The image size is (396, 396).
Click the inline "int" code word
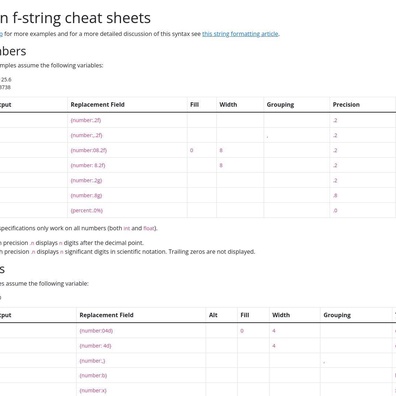click(x=127, y=228)
